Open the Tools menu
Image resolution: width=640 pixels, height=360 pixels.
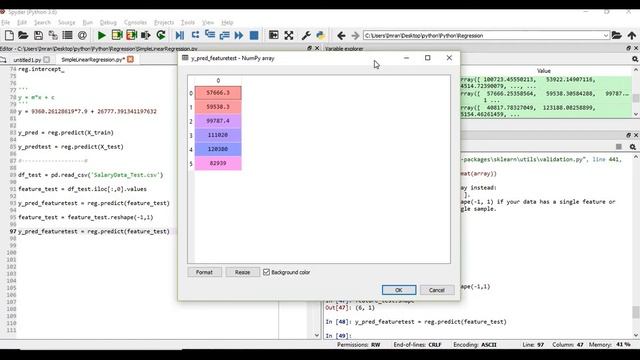[188, 22]
